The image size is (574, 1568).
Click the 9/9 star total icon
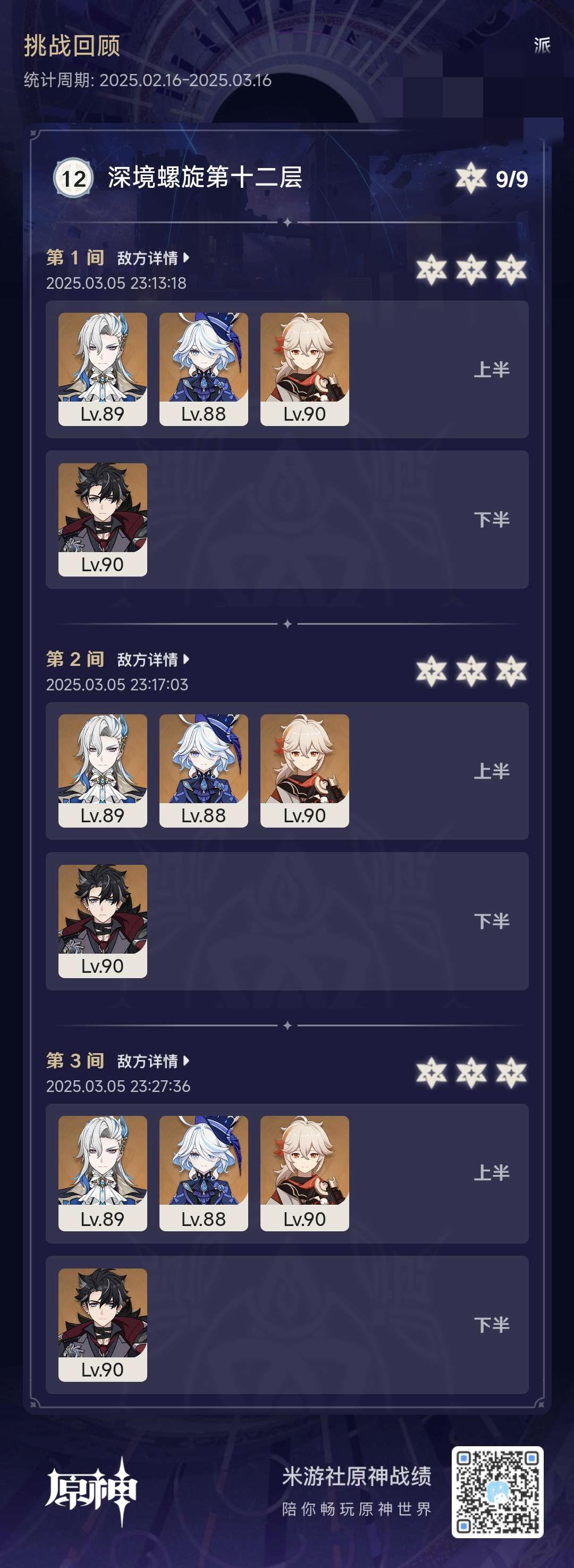(471, 178)
